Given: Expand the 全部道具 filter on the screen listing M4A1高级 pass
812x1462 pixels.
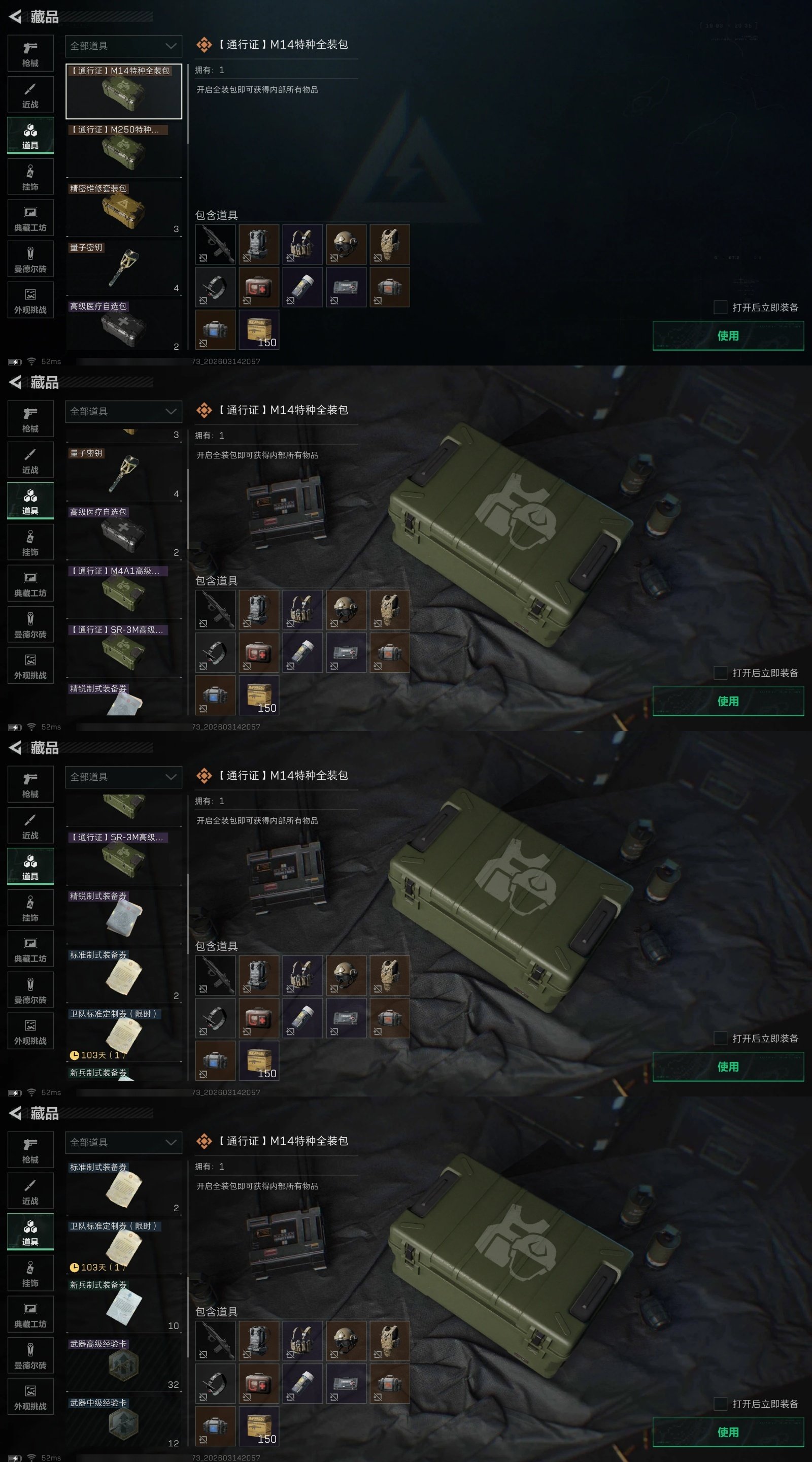Looking at the screenshot, I should 124,412.
